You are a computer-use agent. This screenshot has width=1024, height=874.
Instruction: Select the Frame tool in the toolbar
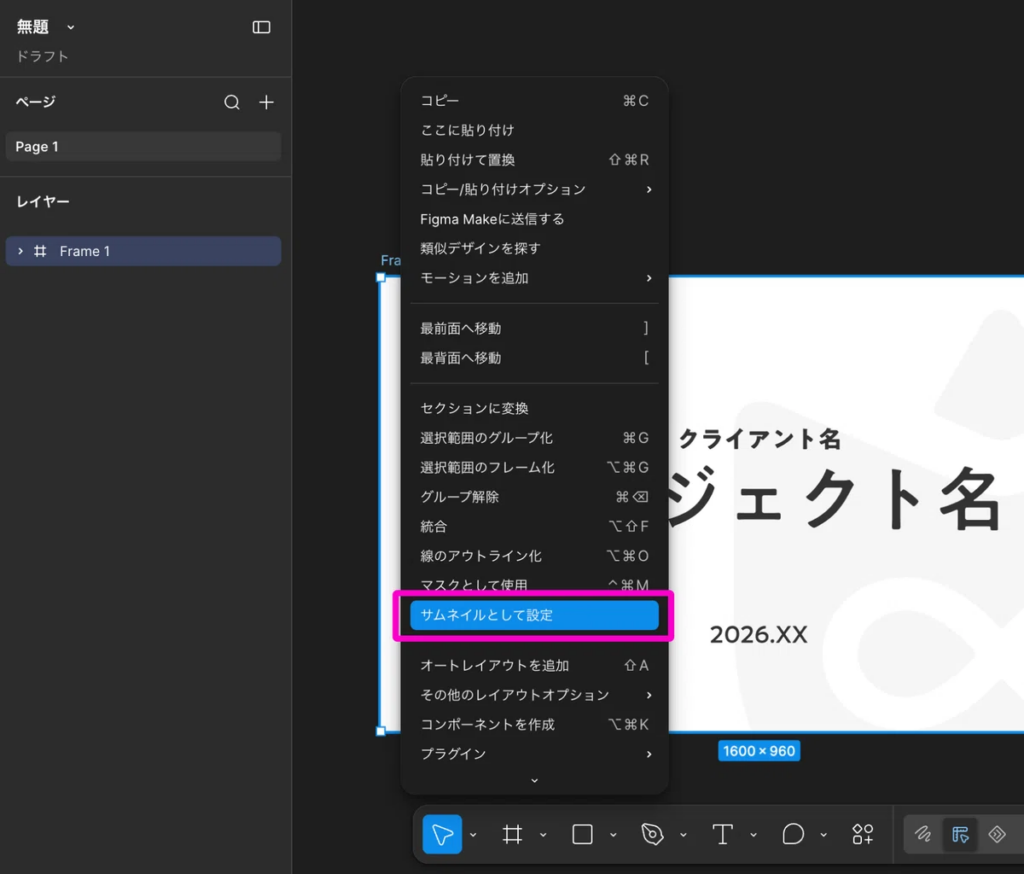[512, 834]
